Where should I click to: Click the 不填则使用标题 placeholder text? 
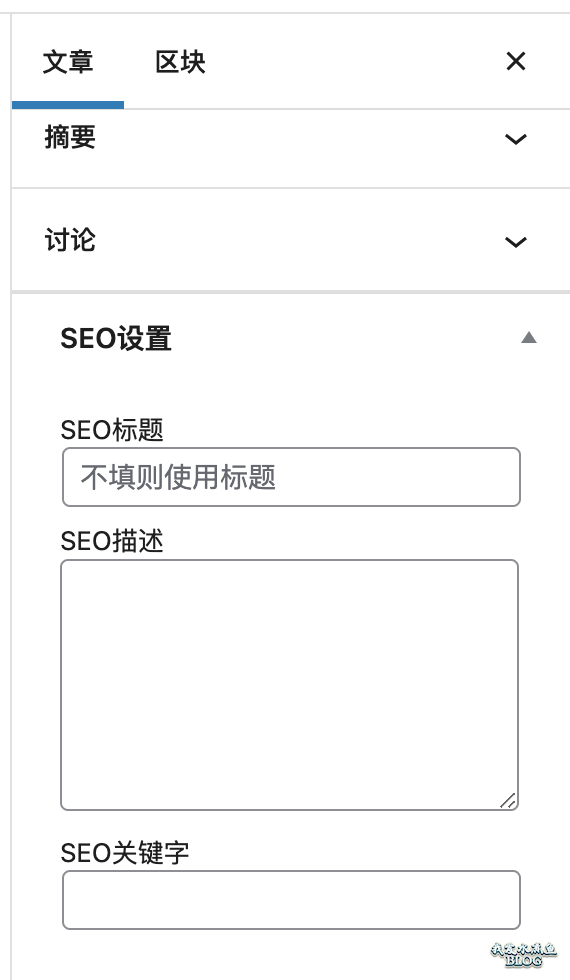[x=178, y=478]
